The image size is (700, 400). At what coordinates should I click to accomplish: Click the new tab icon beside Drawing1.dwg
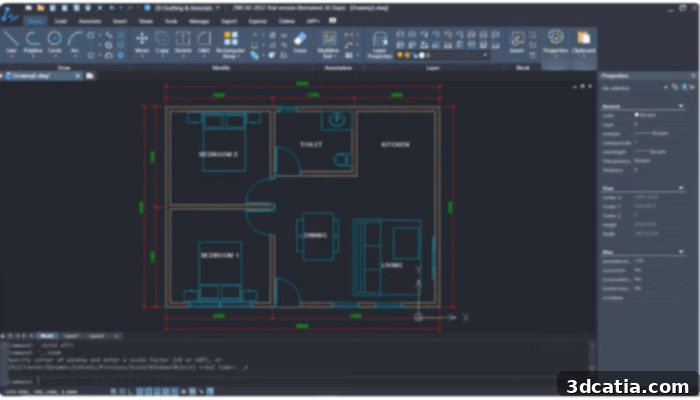[90, 76]
